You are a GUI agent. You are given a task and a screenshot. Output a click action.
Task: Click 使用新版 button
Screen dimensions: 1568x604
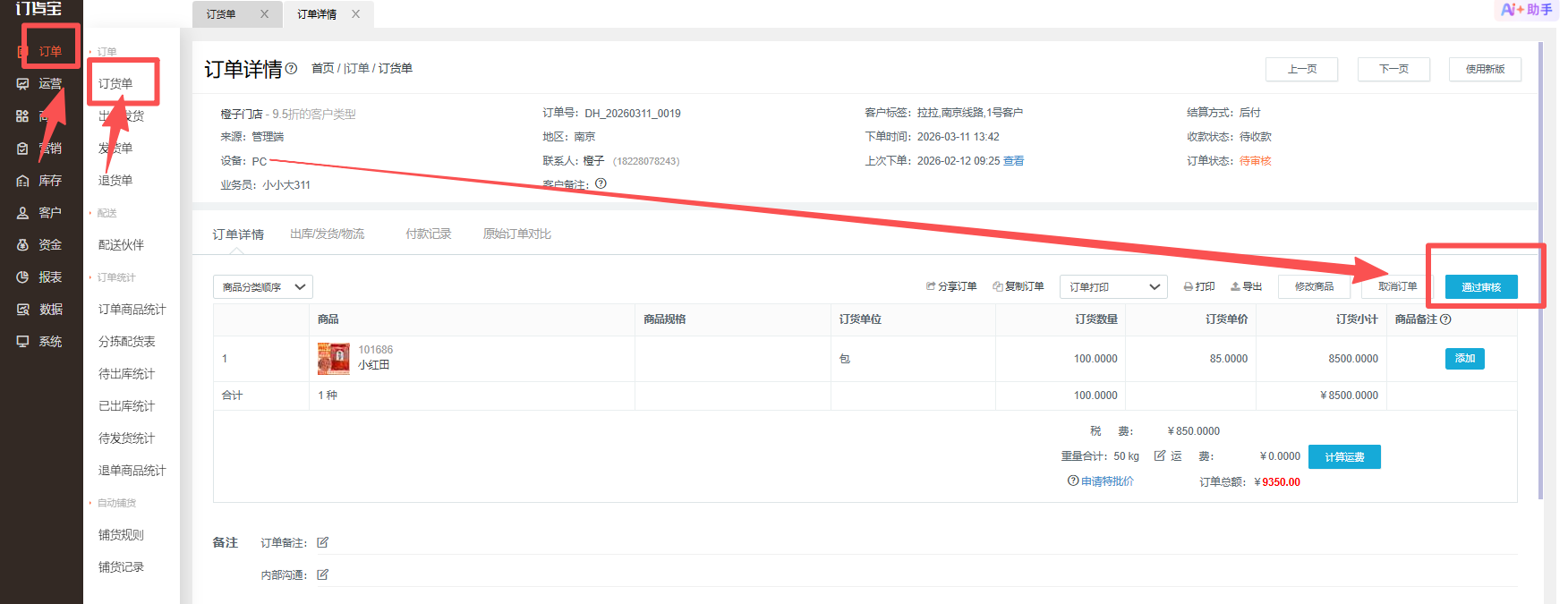[1485, 69]
